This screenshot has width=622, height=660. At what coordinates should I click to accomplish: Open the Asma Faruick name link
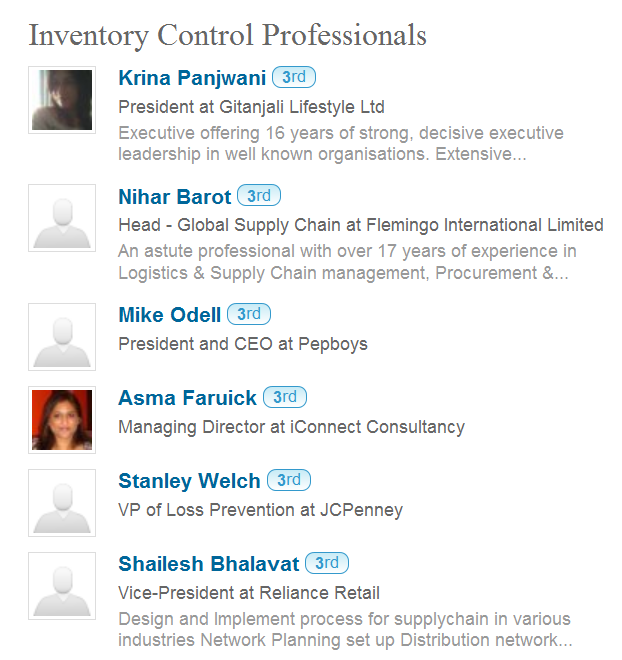coord(187,398)
